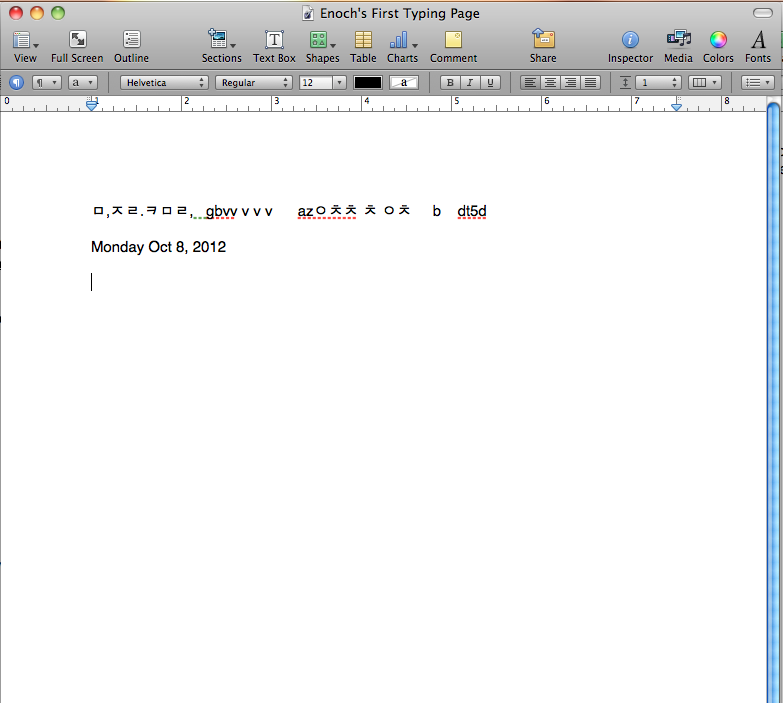Click the window title 'Enoch's First Typing Page'
This screenshot has height=703, width=783.
coord(399,13)
